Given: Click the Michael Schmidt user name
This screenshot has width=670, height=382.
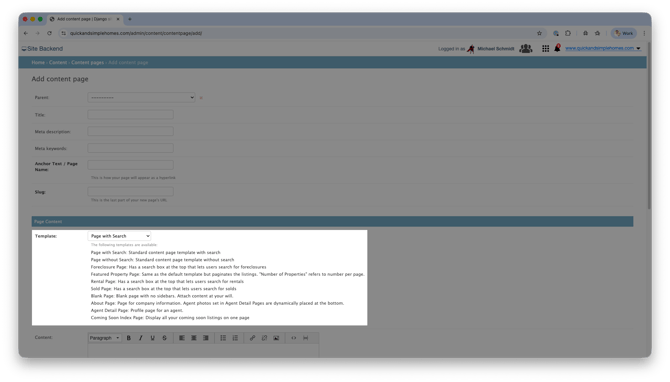Looking at the screenshot, I should pyautogui.click(x=496, y=49).
